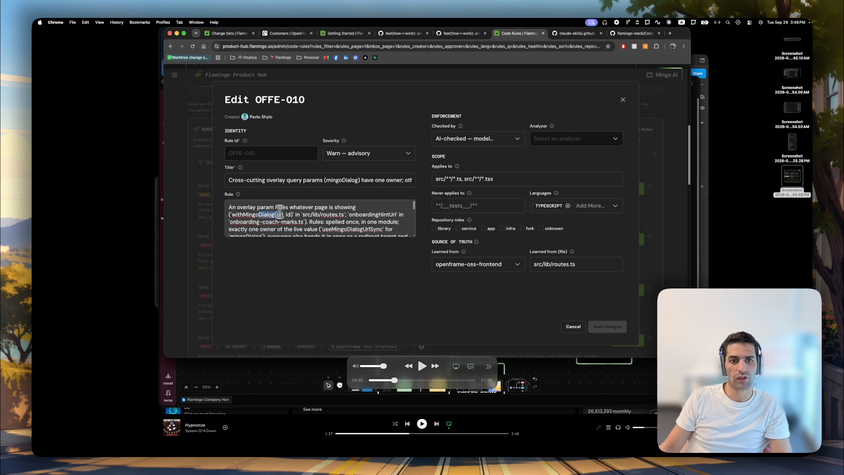This screenshot has width=844, height=475.
Task: Check the app repository role
Action: [483, 228]
